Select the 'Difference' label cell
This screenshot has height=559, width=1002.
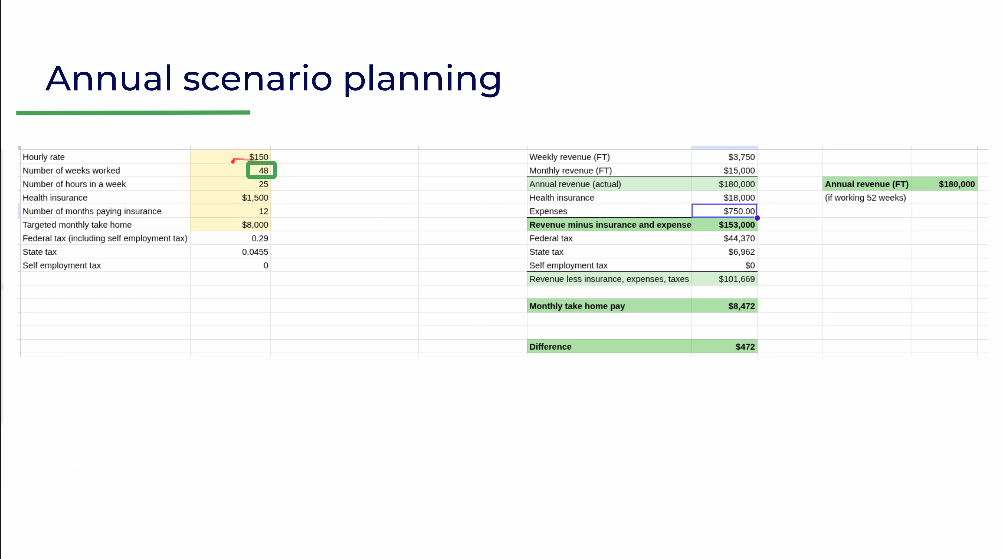coord(609,347)
